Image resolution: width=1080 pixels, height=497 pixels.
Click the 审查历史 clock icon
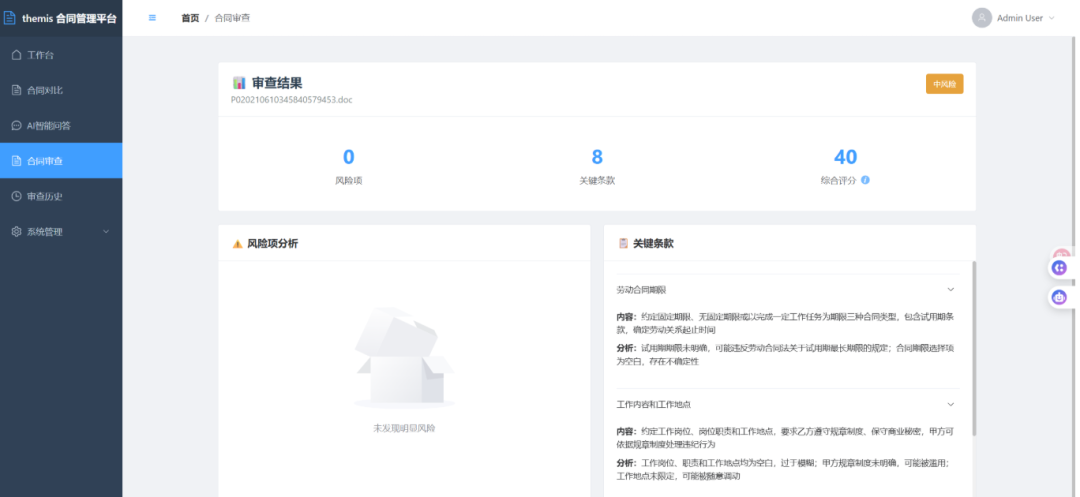tap(17, 196)
